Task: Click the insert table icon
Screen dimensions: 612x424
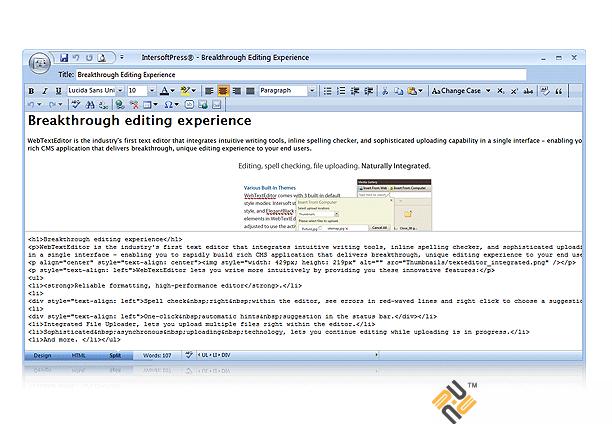Action: (147, 105)
